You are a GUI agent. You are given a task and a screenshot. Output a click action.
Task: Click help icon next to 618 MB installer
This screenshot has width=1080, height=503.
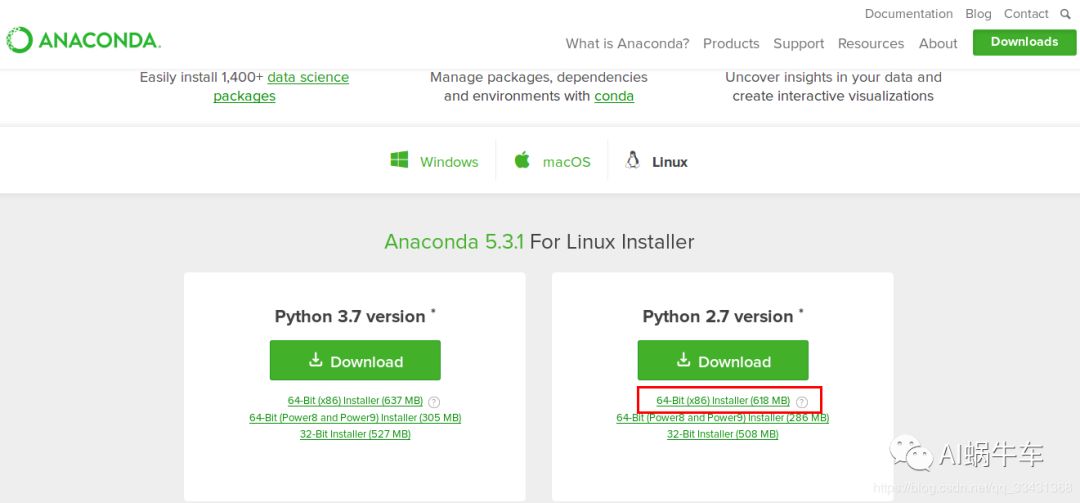point(802,402)
